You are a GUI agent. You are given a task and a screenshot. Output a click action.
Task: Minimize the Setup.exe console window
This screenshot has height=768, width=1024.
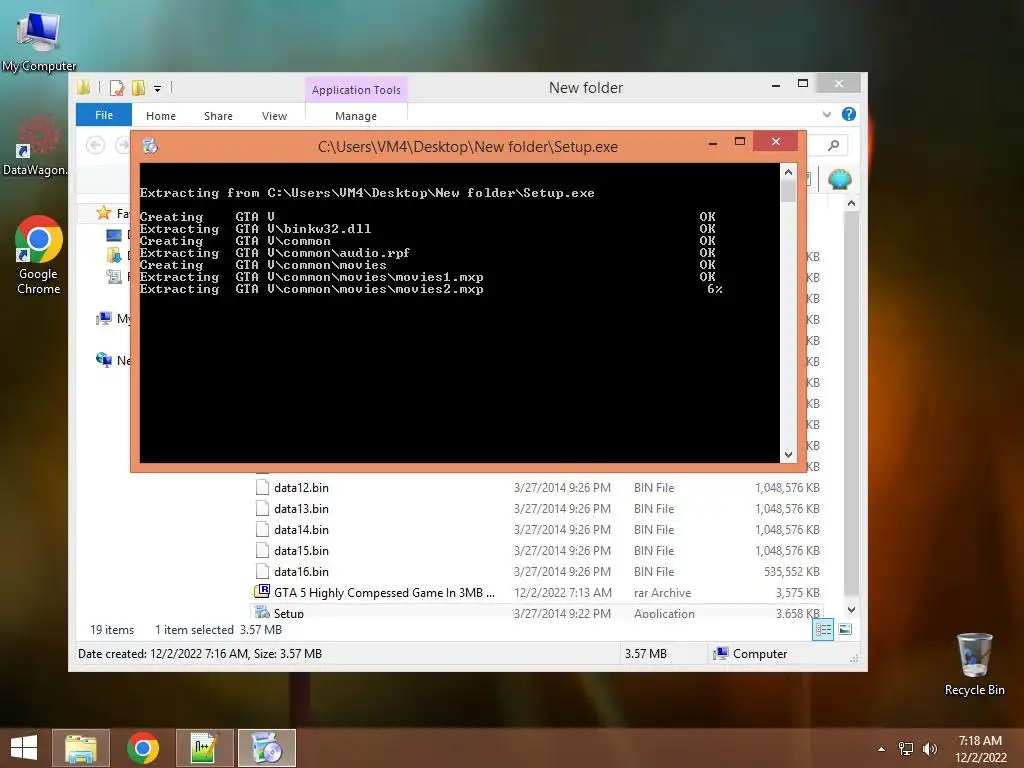[713, 142]
